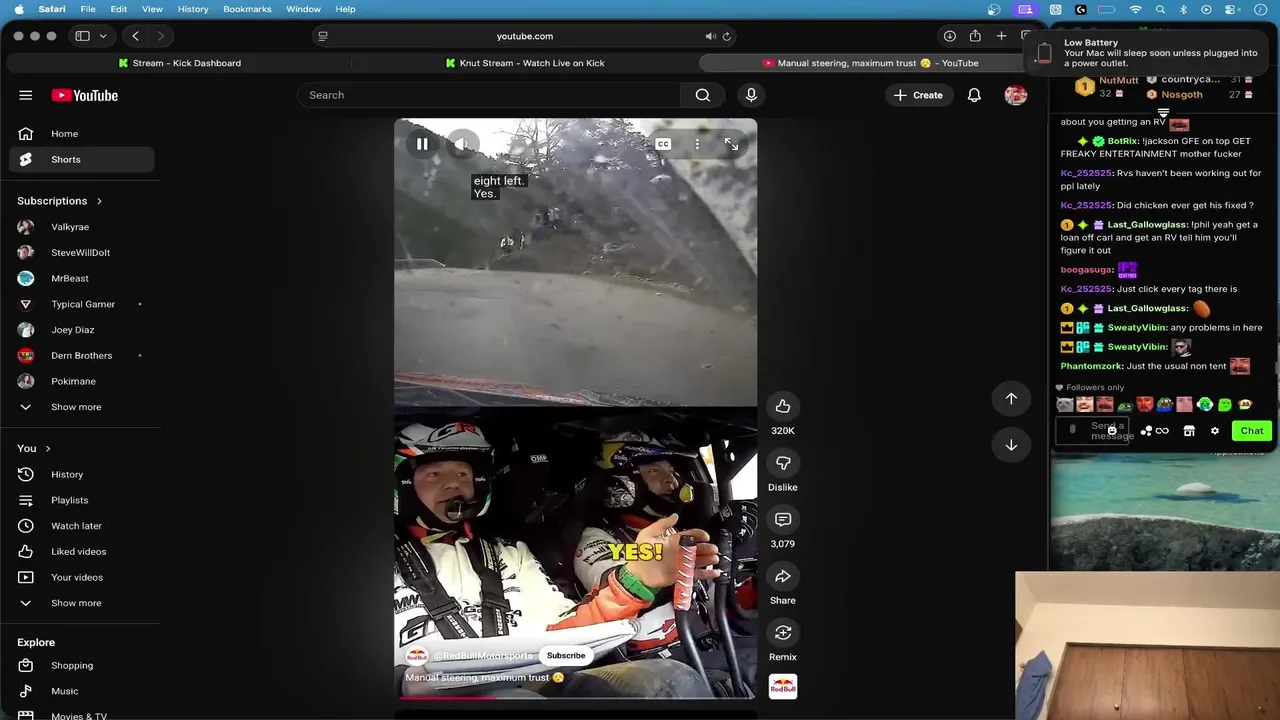This screenshot has height=720, width=1280.
Task: Open a new Safari tab plus
Action: (1001, 36)
